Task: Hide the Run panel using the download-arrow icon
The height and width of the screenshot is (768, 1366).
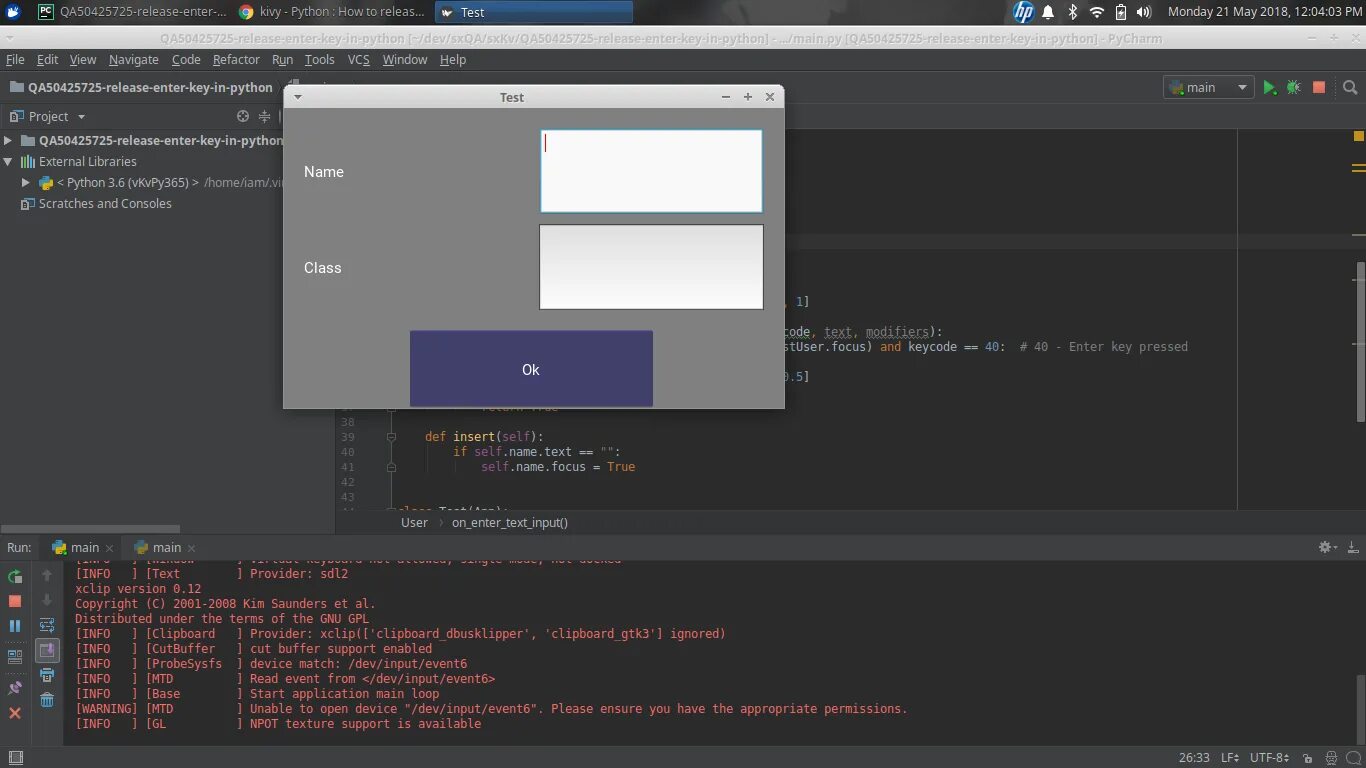Action: pyautogui.click(x=1353, y=547)
